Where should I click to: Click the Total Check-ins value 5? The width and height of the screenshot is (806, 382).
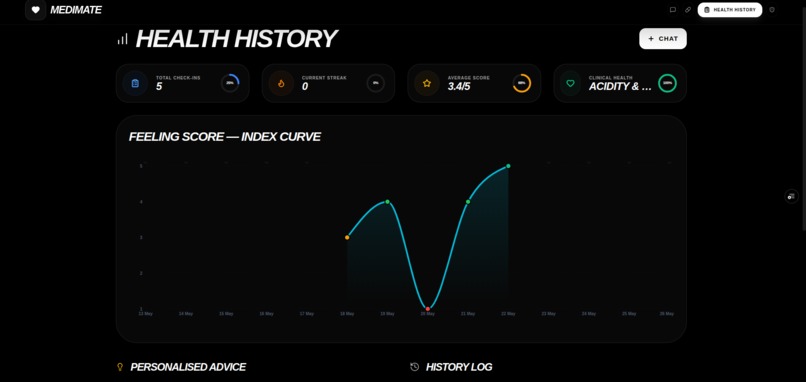click(159, 86)
